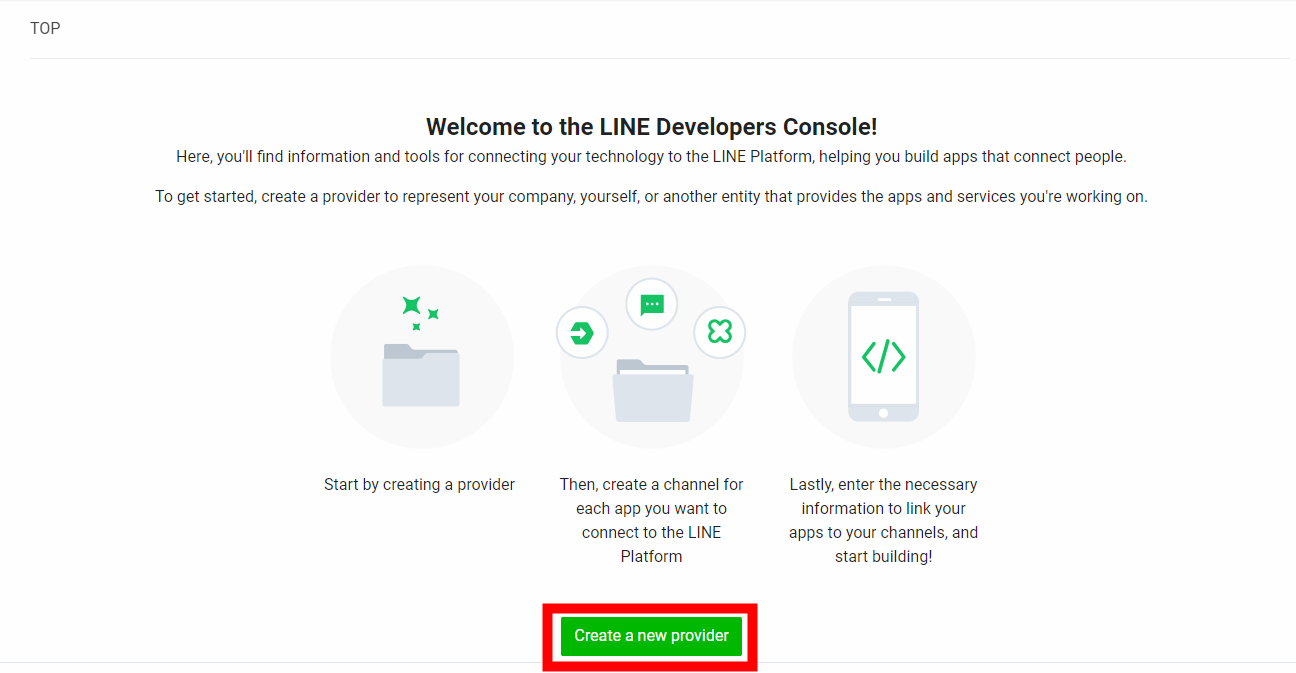
Task: Click the green arrow circle icon
Action: click(x=582, y=332)
